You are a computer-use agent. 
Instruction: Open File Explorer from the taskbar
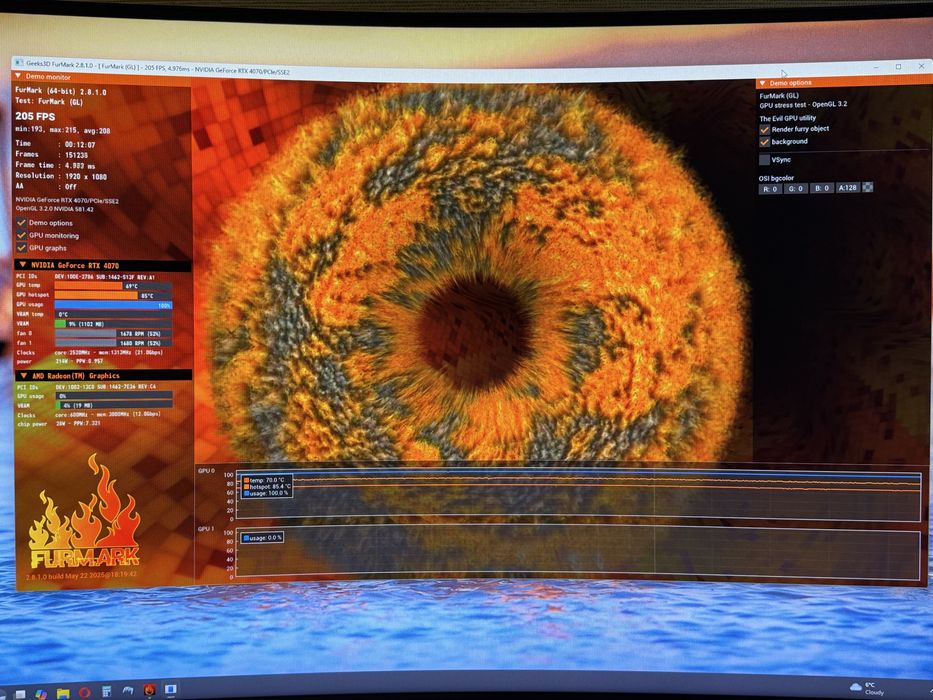(x=62, y=693)
